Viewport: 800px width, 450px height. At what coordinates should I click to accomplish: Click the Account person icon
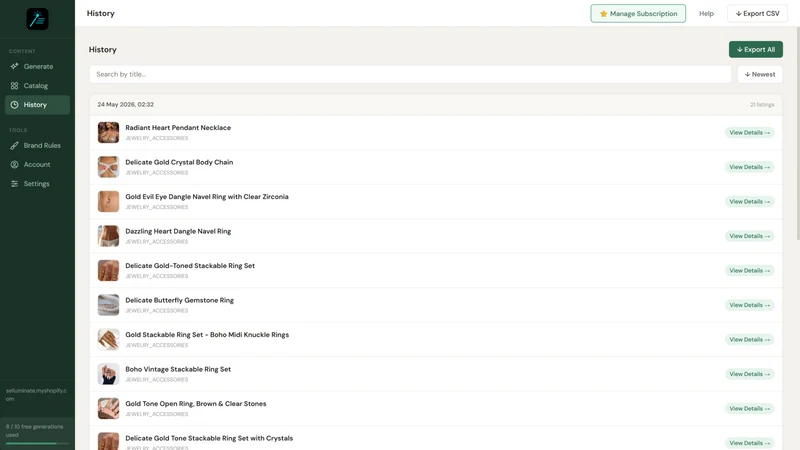point(14,164)
